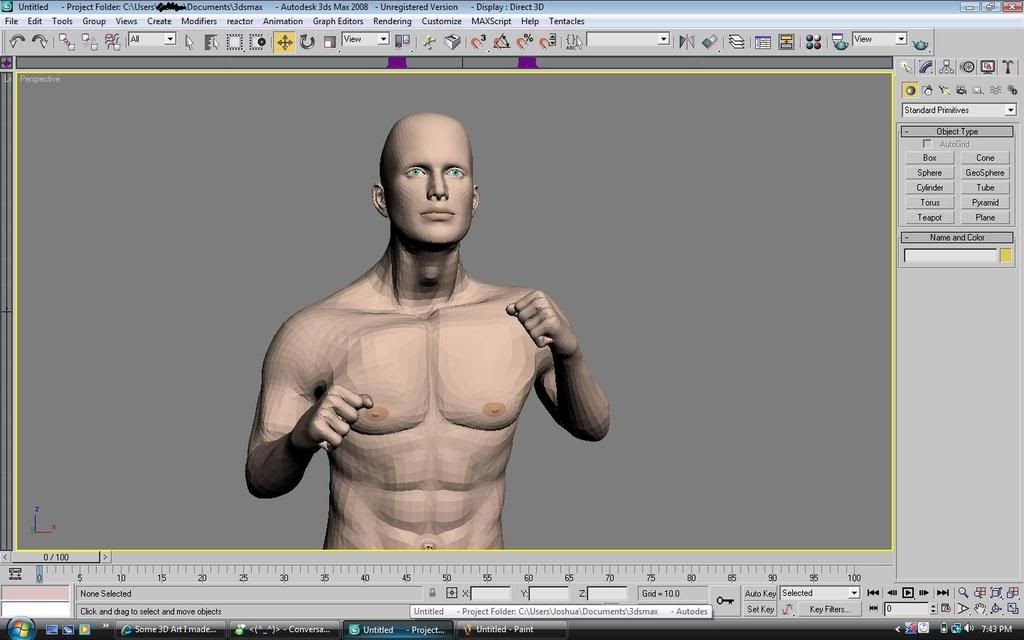Click the Teapot primitive button
Image resolution: width=1024 pixels, height=640 pixels.
pyautogui.click(x=929, y=217)
